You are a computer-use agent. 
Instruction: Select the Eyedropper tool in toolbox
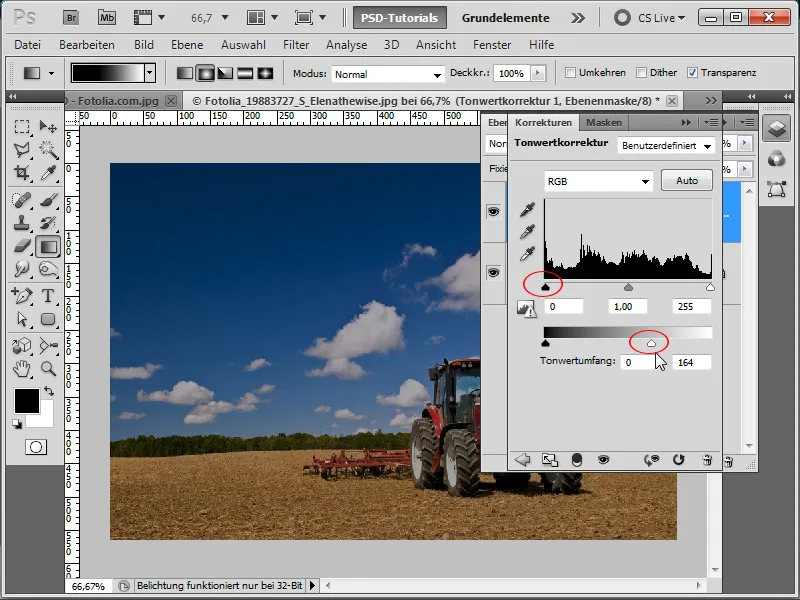[x=48, y=173]
